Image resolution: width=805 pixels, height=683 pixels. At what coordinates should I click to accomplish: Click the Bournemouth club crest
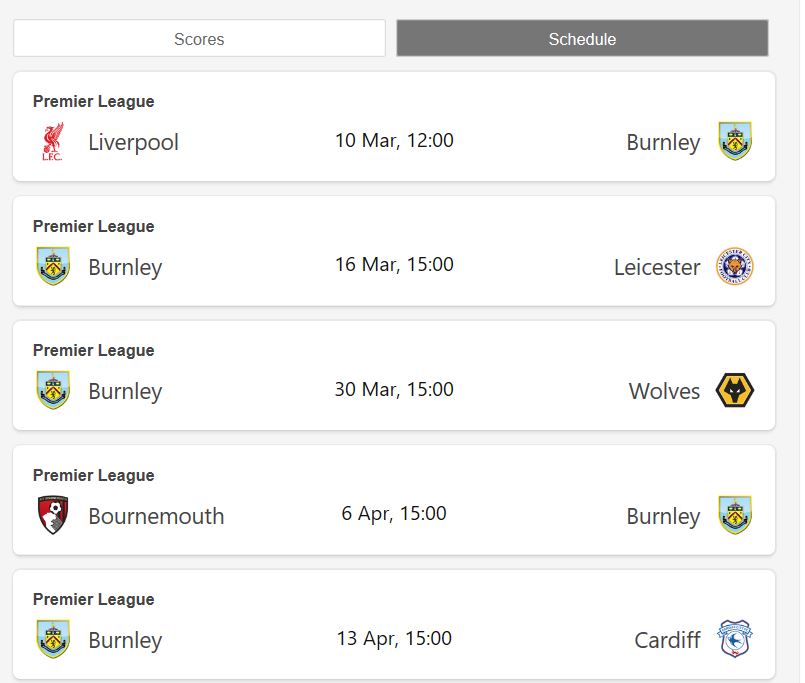click(53, 516)
